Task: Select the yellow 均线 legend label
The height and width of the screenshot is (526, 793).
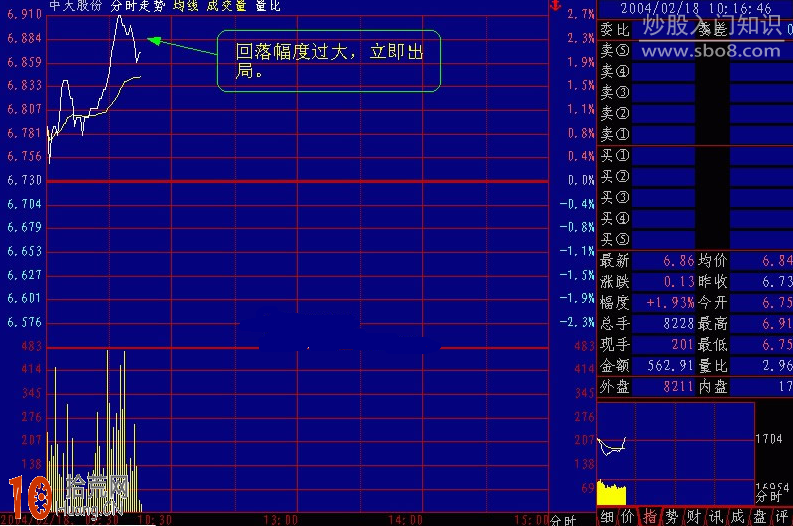Action: (185, 6)
